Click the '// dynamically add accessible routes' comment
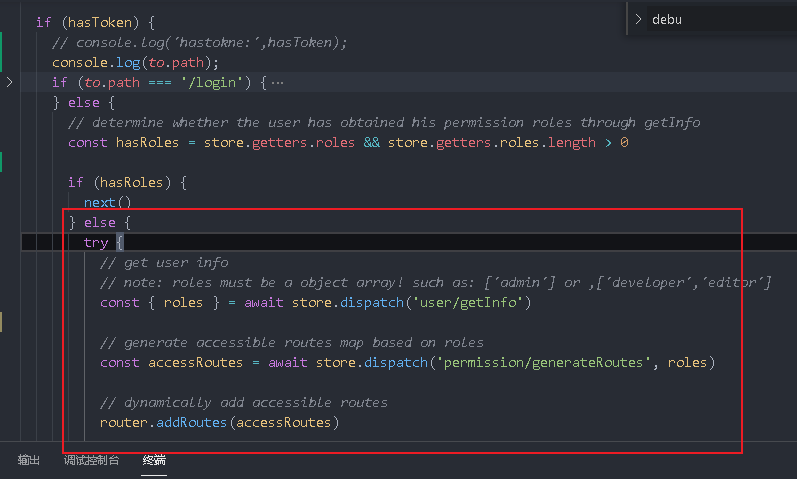Screen dimensions: 797x479 coord(244,403)
